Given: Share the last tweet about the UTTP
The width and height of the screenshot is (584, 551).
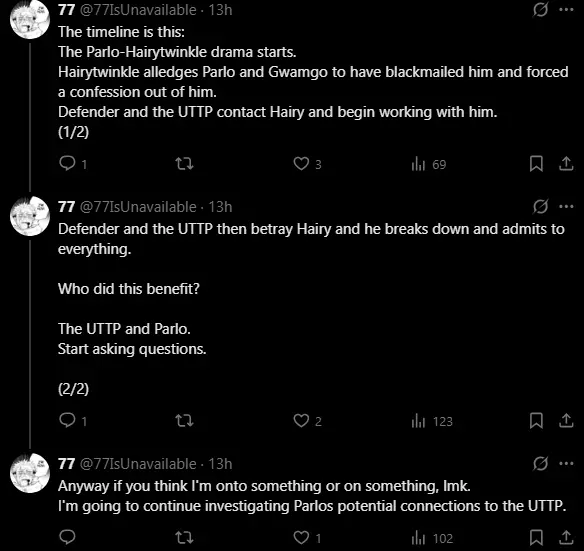Looking at the screenshot, I should point(566,537).
